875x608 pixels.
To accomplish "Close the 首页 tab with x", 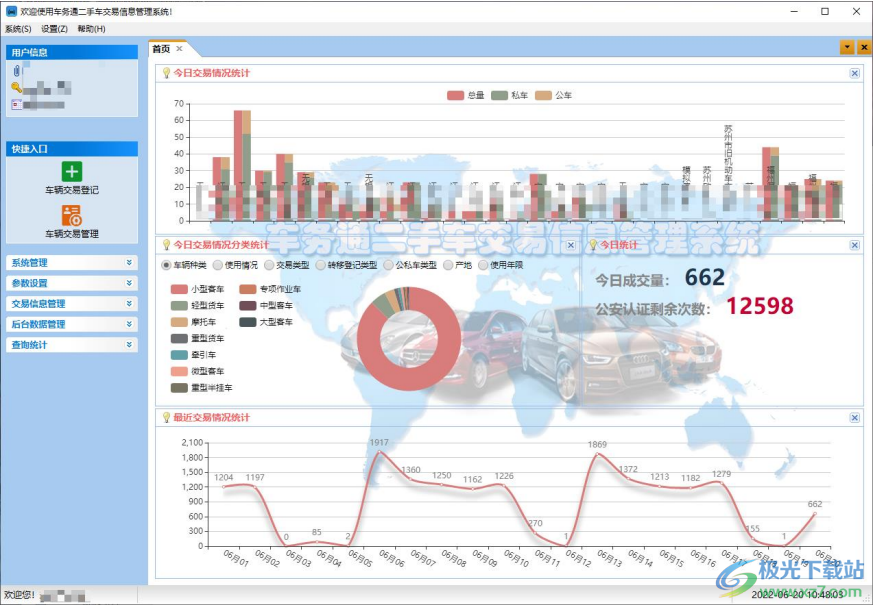I will 179,49.
